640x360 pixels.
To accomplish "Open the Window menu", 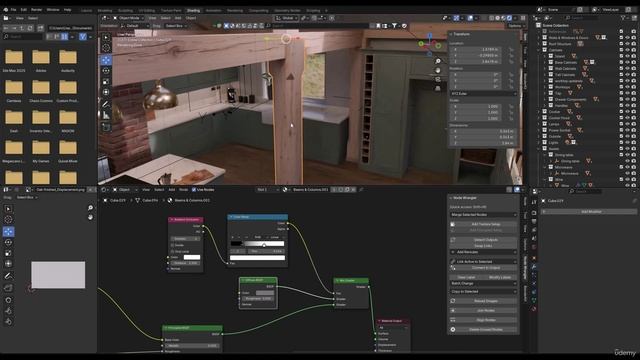I will click(x=53, y=9).
